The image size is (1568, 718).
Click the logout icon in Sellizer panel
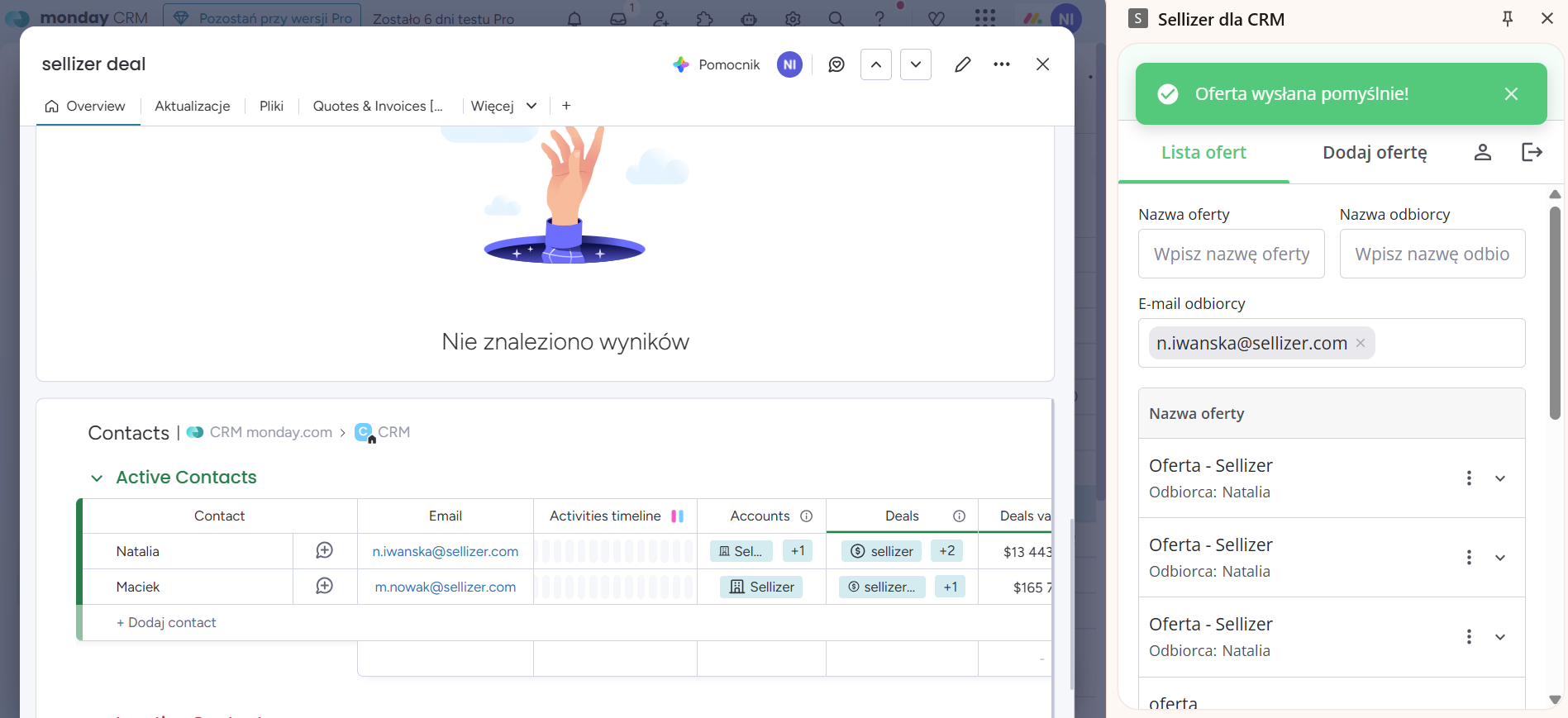pos(1532,152)
